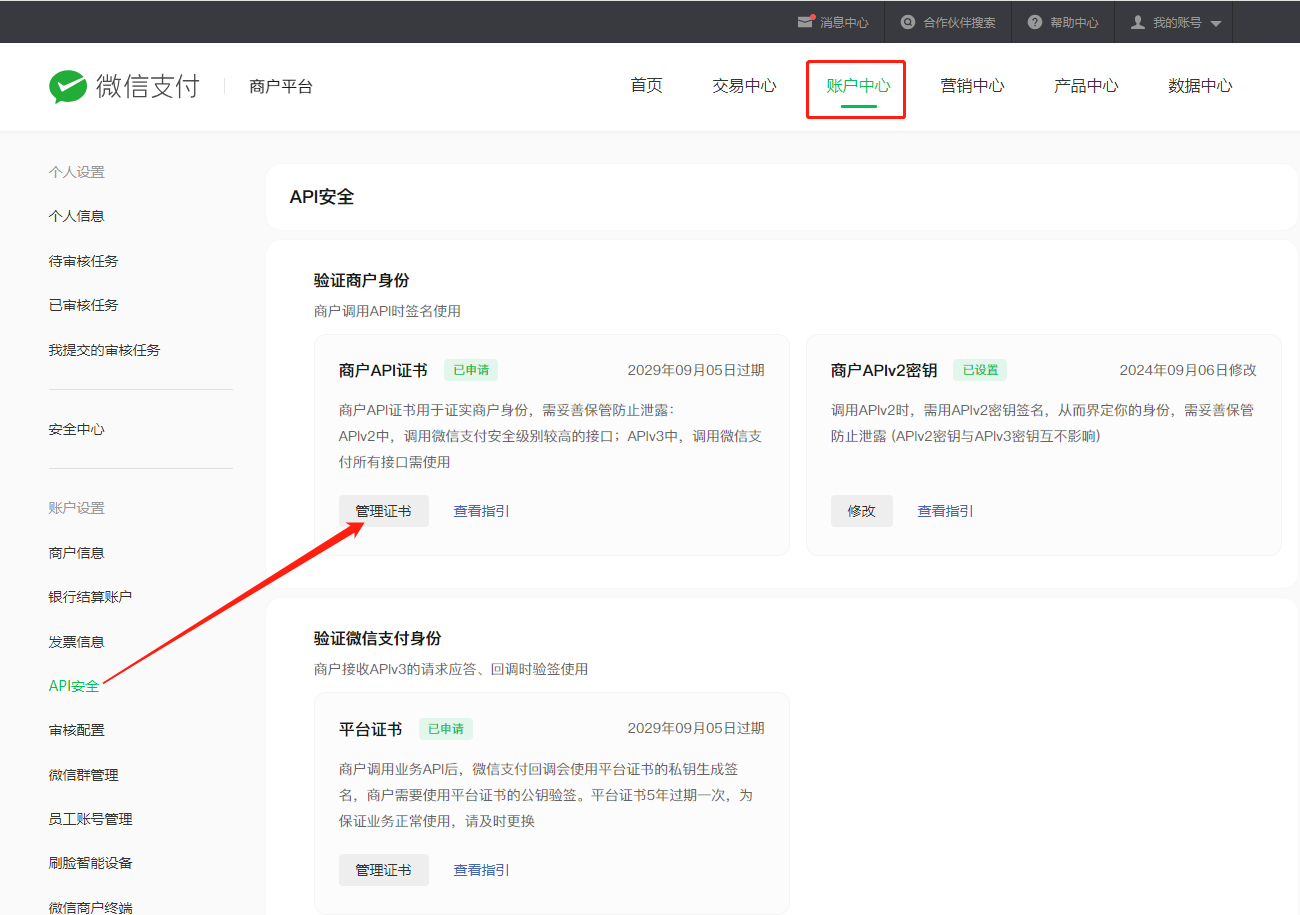This screenshot has width=1300, height=915.
Task: Click the WeChat Pay logo
Action: (124, 86)
